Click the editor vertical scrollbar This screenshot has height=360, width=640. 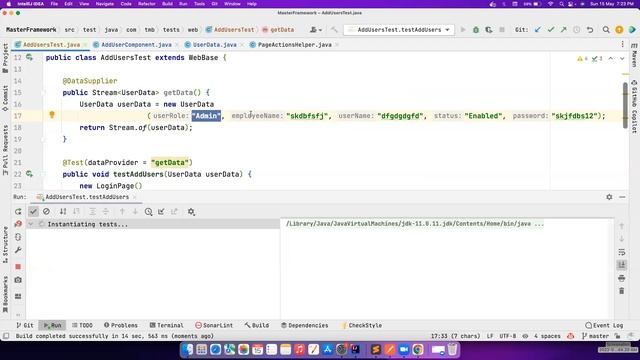625,105
